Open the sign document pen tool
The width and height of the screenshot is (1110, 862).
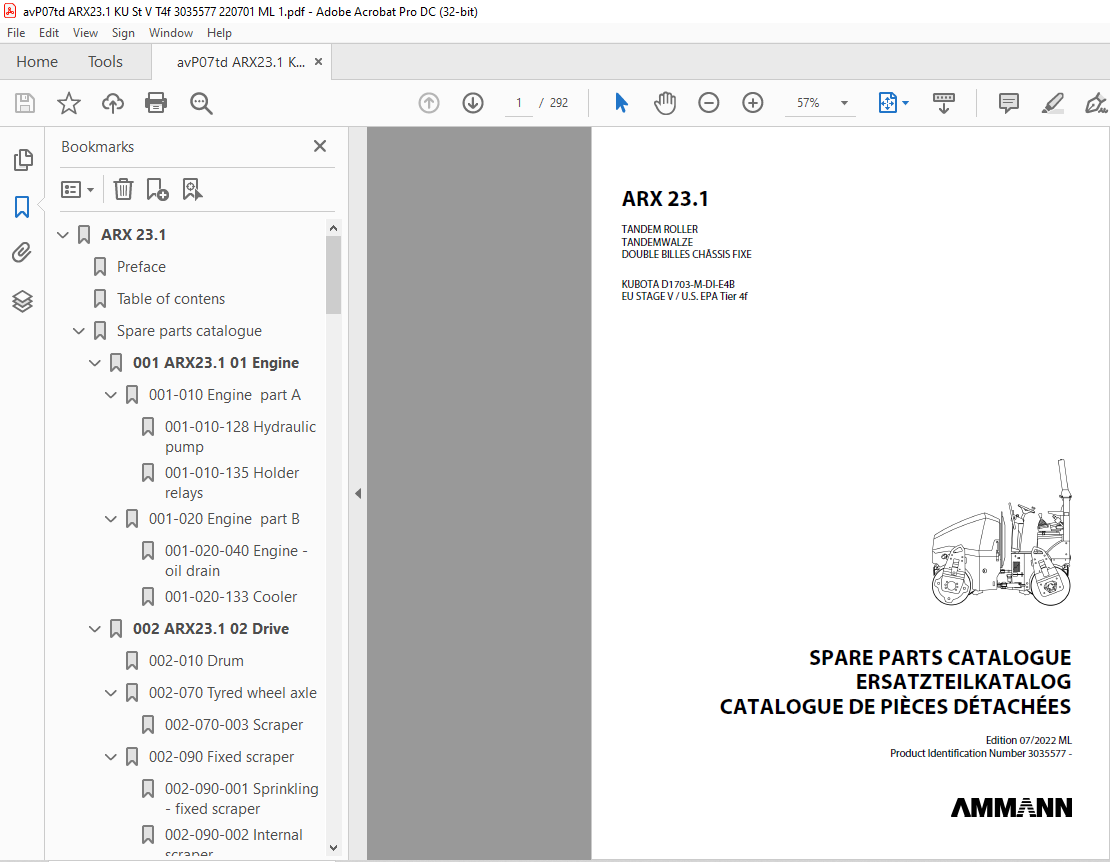click(x=1096, y=103)
